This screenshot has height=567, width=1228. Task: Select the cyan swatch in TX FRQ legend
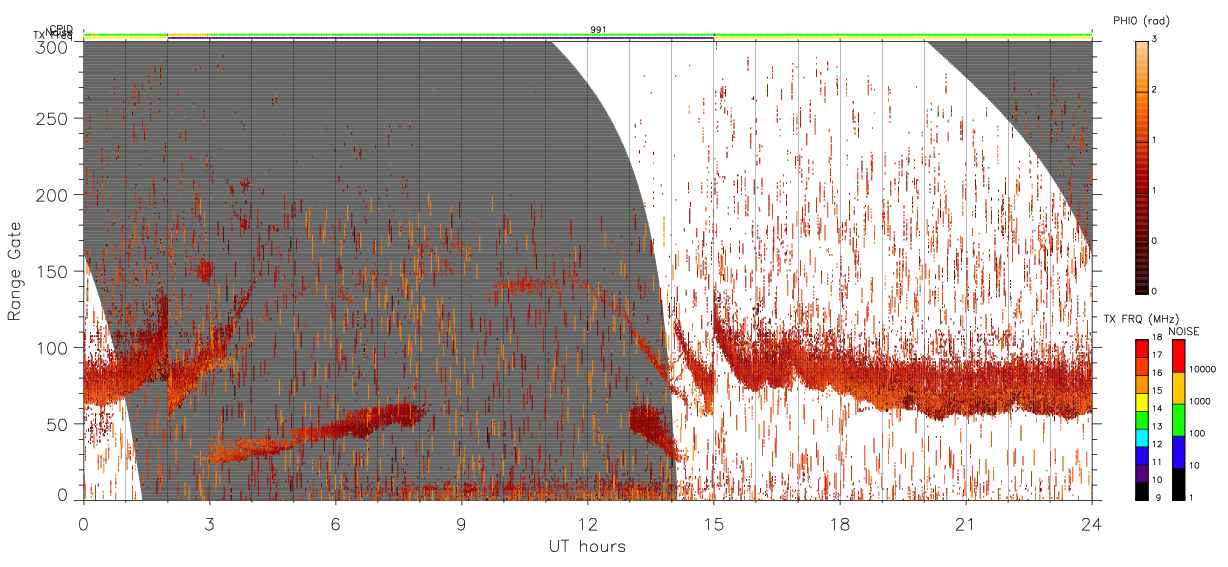pyautogui.click(x=1142, y=438)
